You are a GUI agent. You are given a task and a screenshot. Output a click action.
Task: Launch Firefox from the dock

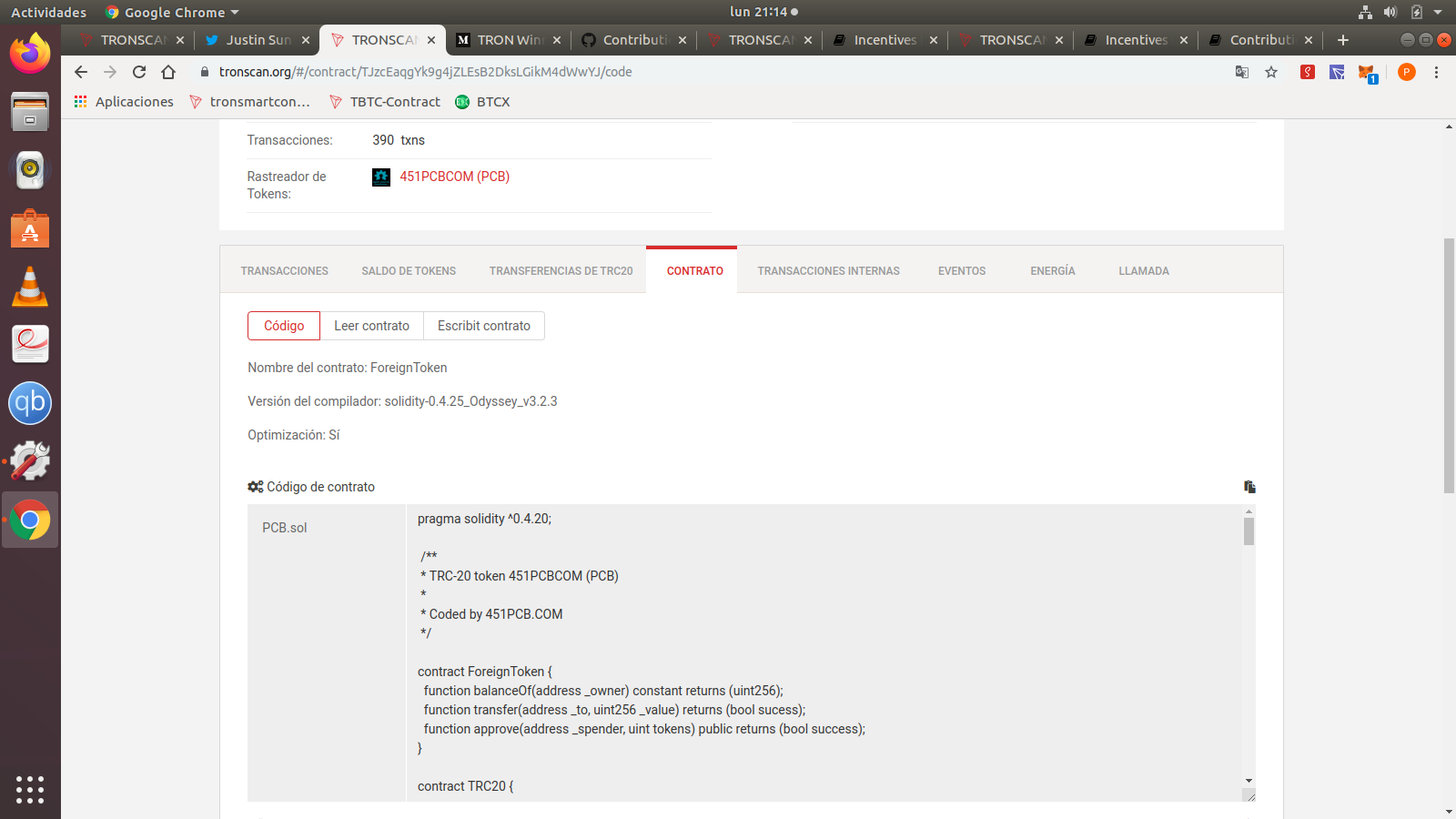point(30,54)
